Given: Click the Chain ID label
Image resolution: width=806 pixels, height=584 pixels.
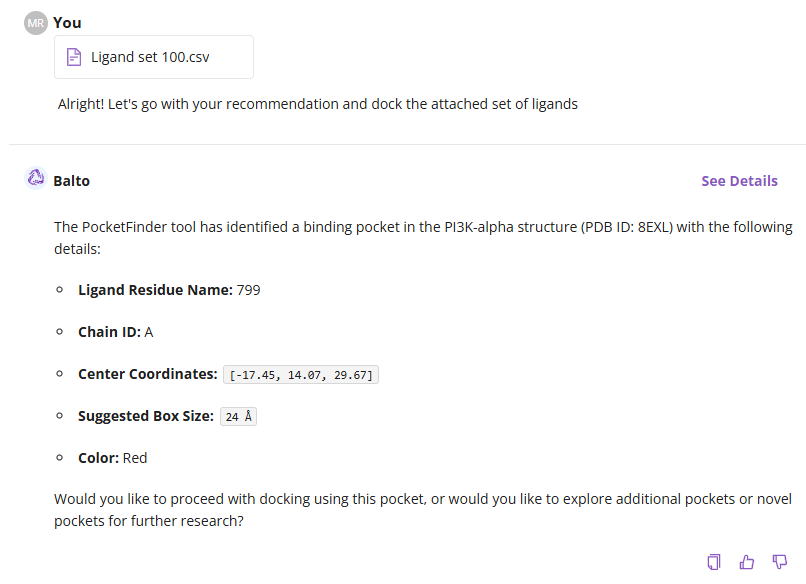Looking at the screenshot, I should tap(109, 332).
